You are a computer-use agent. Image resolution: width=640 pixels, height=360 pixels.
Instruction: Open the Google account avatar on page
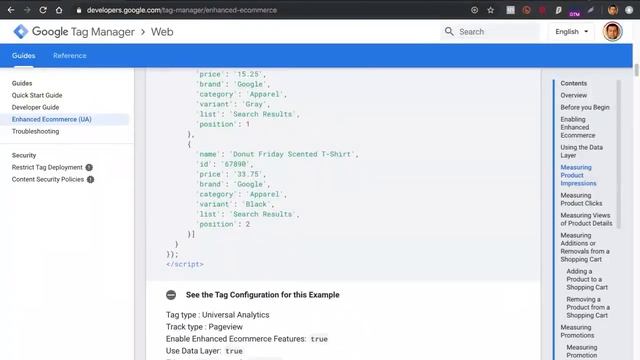612,31
